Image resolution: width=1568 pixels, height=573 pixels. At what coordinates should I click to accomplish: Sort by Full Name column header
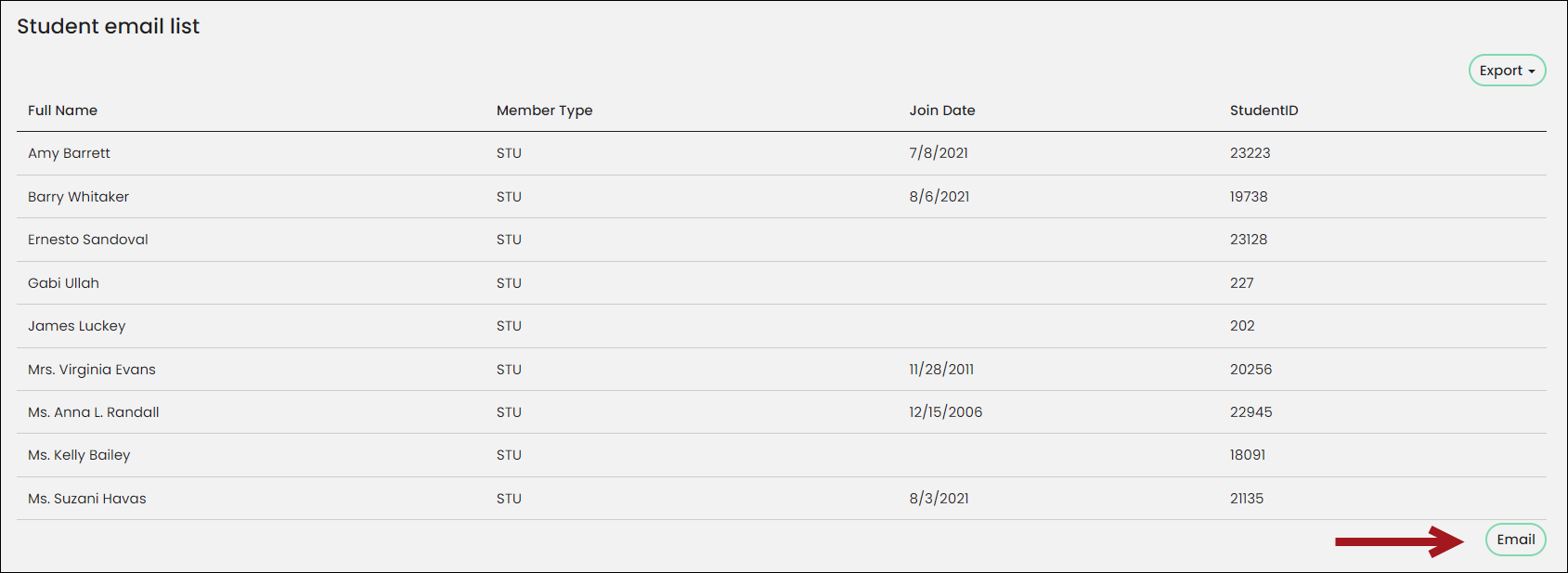[62, 111]
